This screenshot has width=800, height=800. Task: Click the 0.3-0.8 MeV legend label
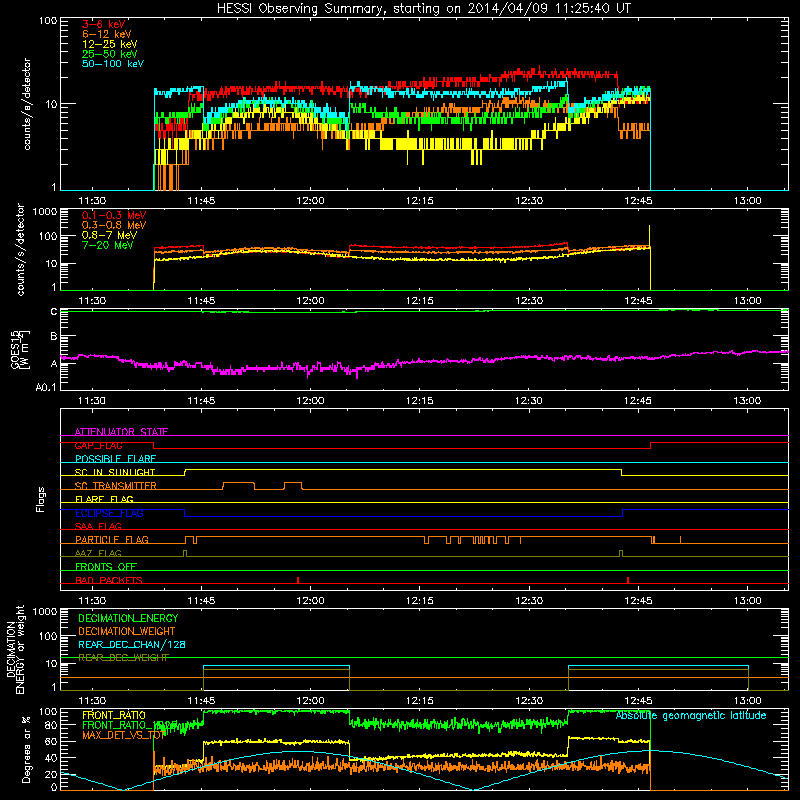pyautogui.click(x=114, y=225)
